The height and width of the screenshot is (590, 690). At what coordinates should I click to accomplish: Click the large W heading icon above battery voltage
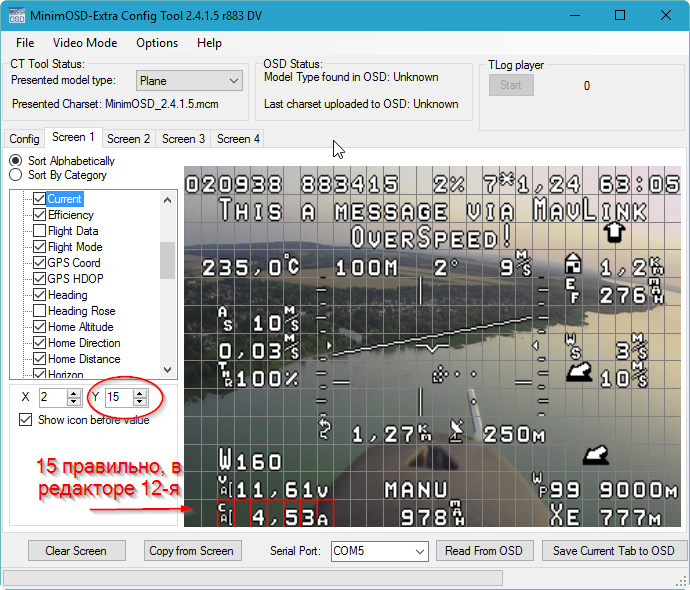coord(226,463)
